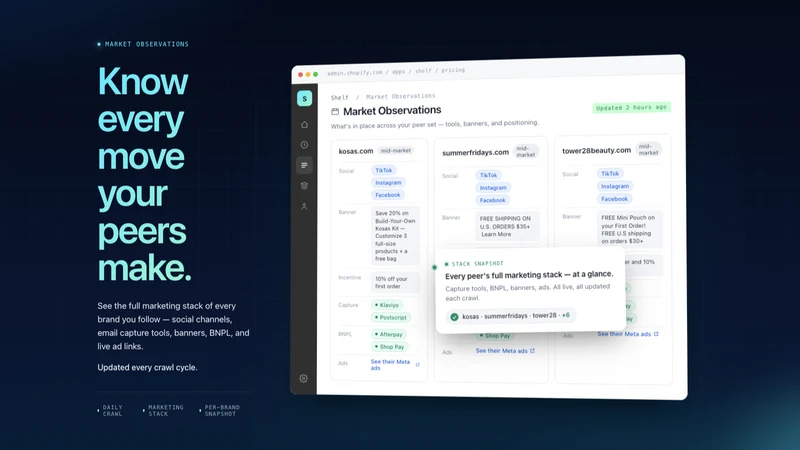The height and width of the screenshot is (450, 800).
Task: Open the clock history icon in sidebar
Action: point(304,145)
